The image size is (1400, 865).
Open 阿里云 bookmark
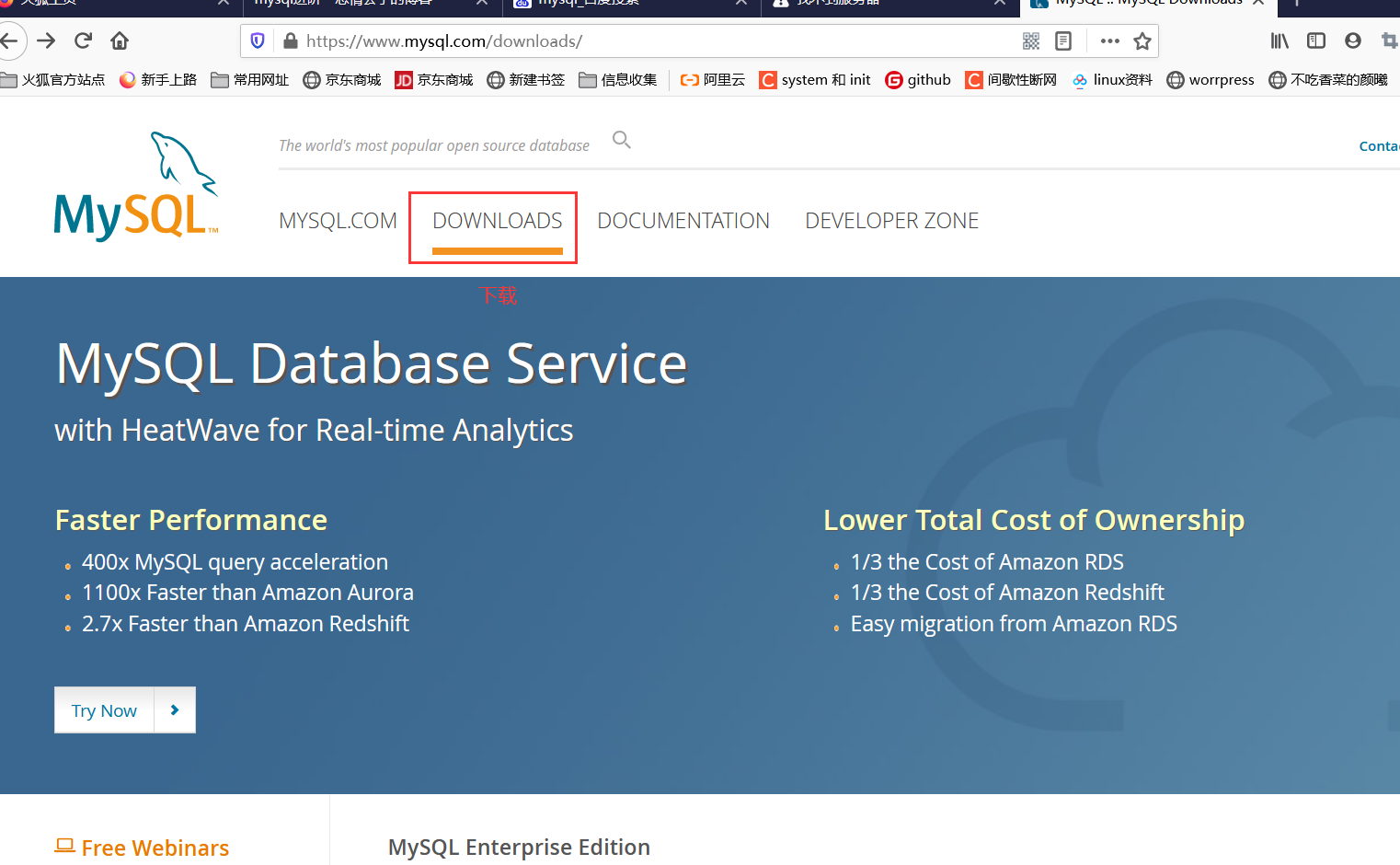[x=713, y=80]
